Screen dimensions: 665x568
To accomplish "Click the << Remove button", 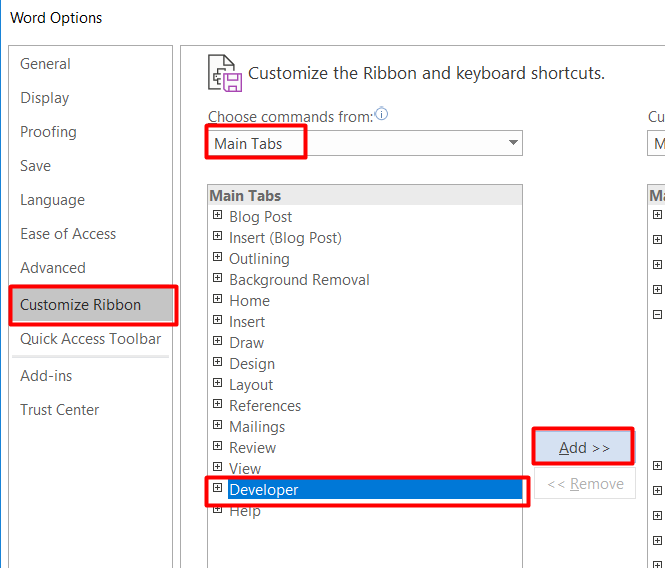I will [585, 484].
